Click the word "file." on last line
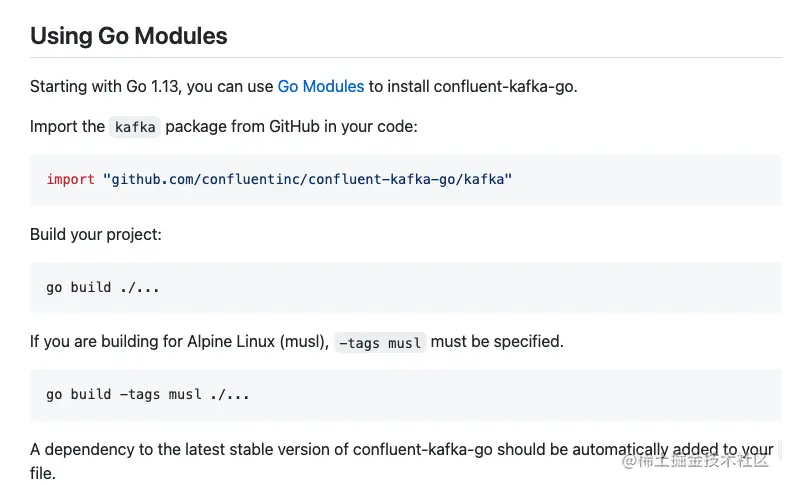The height and width of the screenshot is (485, 785). [43, 472]
